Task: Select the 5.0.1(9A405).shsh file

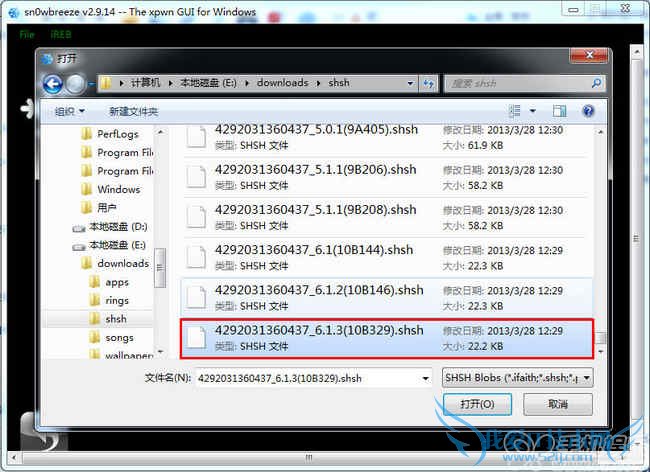Action: 386,137
